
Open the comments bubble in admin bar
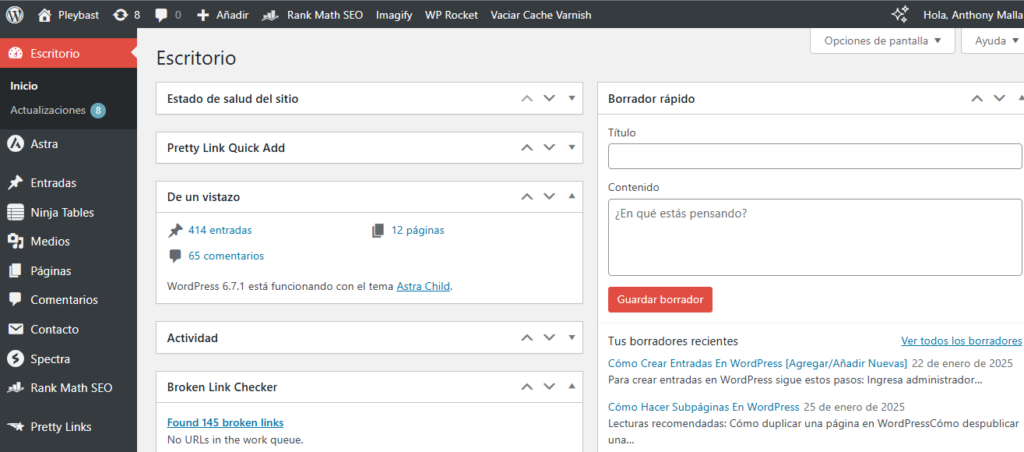pyautogui.click(x=161, y=15)
